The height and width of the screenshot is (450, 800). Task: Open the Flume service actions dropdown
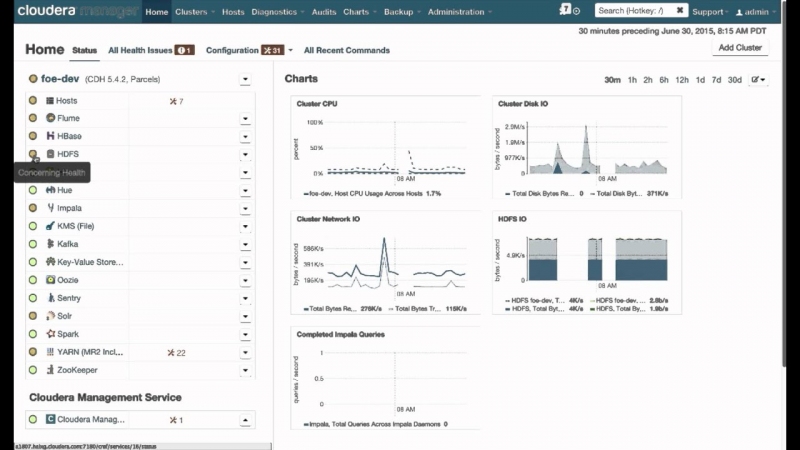point(245,118)
